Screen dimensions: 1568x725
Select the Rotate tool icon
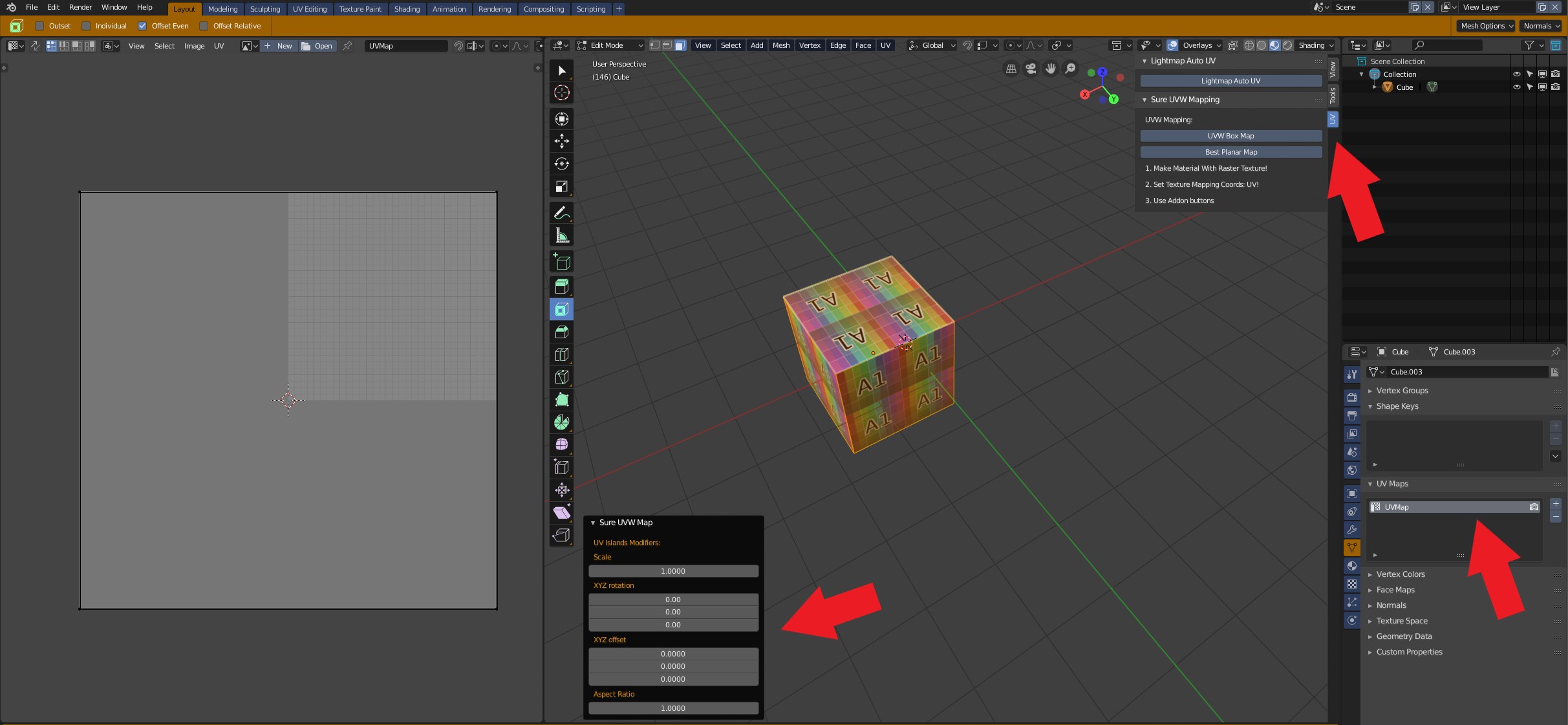point(561,164)
